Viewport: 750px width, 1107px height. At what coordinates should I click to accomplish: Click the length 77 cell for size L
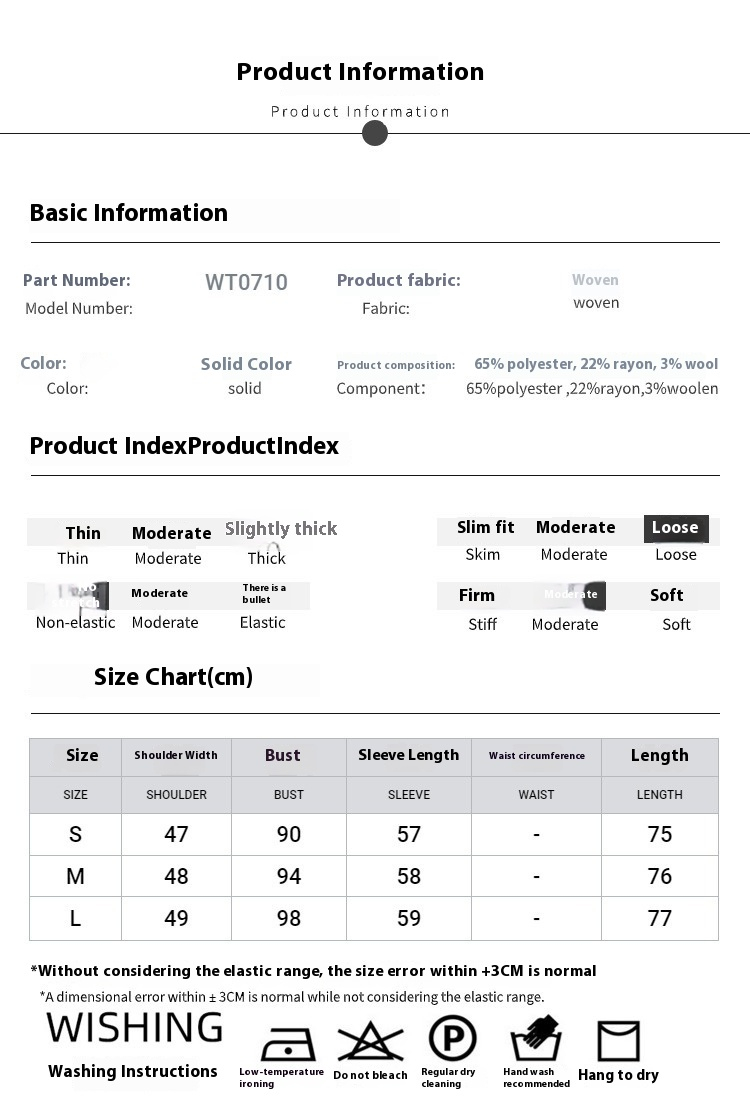[x=660, y=918]
